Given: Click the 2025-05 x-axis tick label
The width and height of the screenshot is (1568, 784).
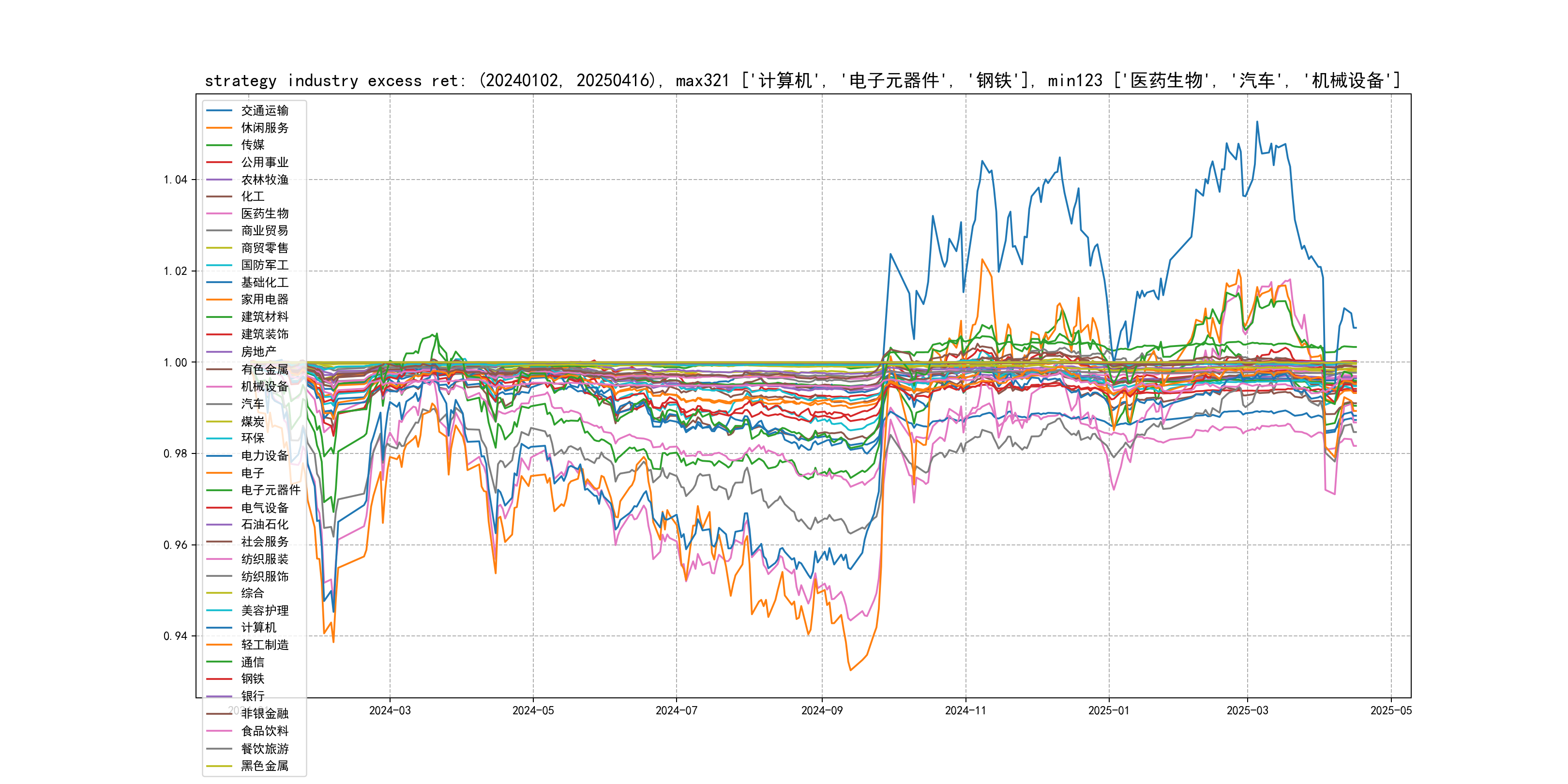Looking at the screenshot, I should pyautogui.click(x=1391, y=710).
